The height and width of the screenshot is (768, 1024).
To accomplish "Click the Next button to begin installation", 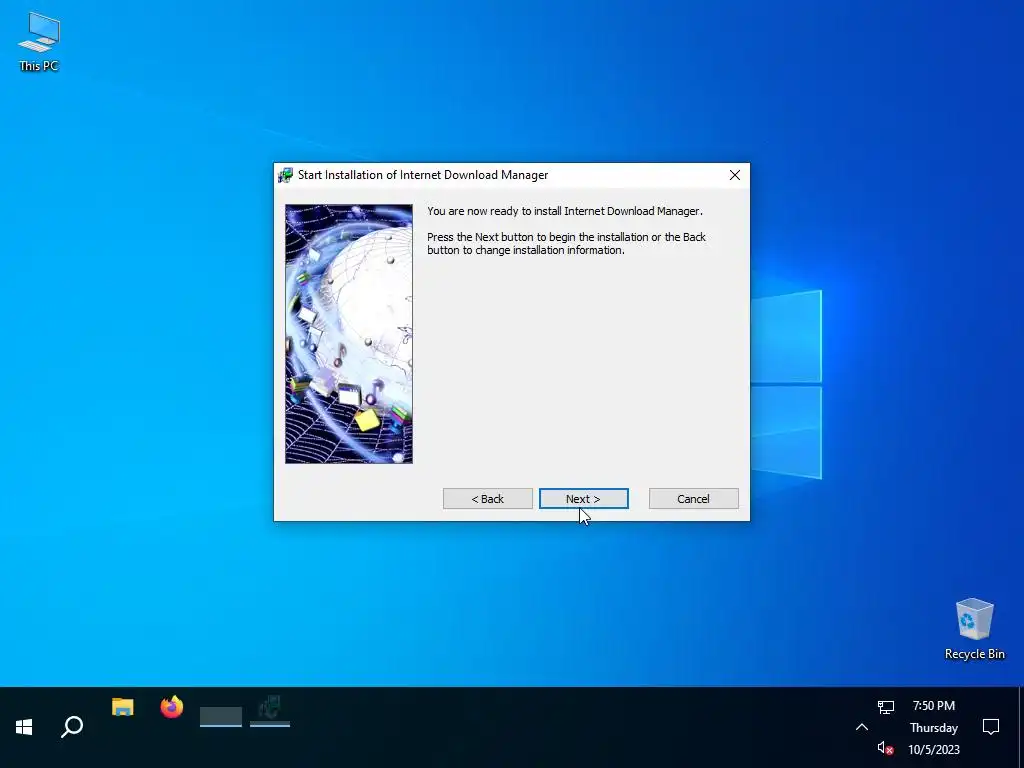I will [x=583, y=498].
